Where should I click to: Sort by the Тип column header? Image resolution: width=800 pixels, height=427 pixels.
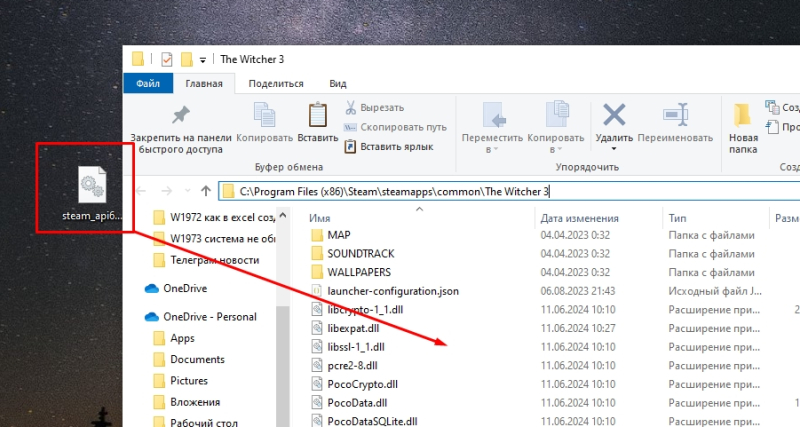[x=678, y=218]
